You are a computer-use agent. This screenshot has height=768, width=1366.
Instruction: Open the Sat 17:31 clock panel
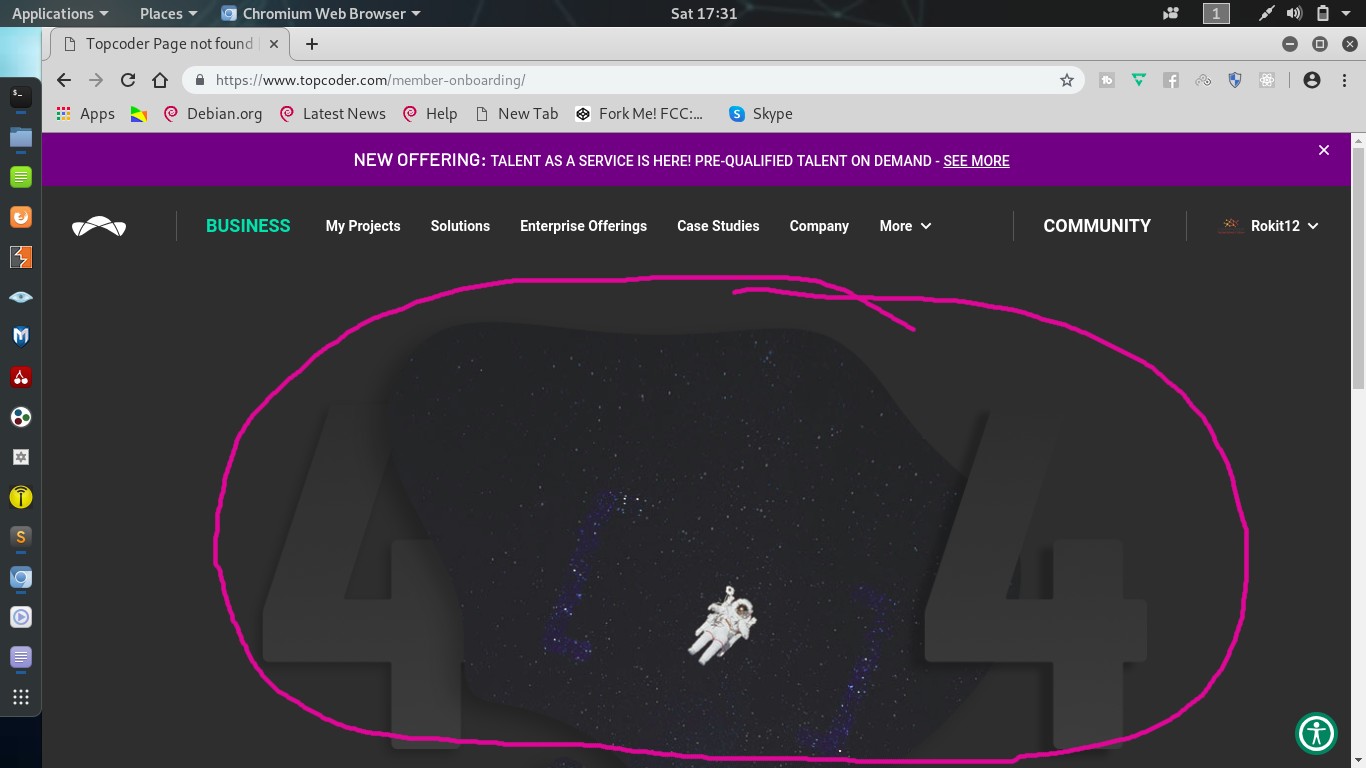click(704, 13)
